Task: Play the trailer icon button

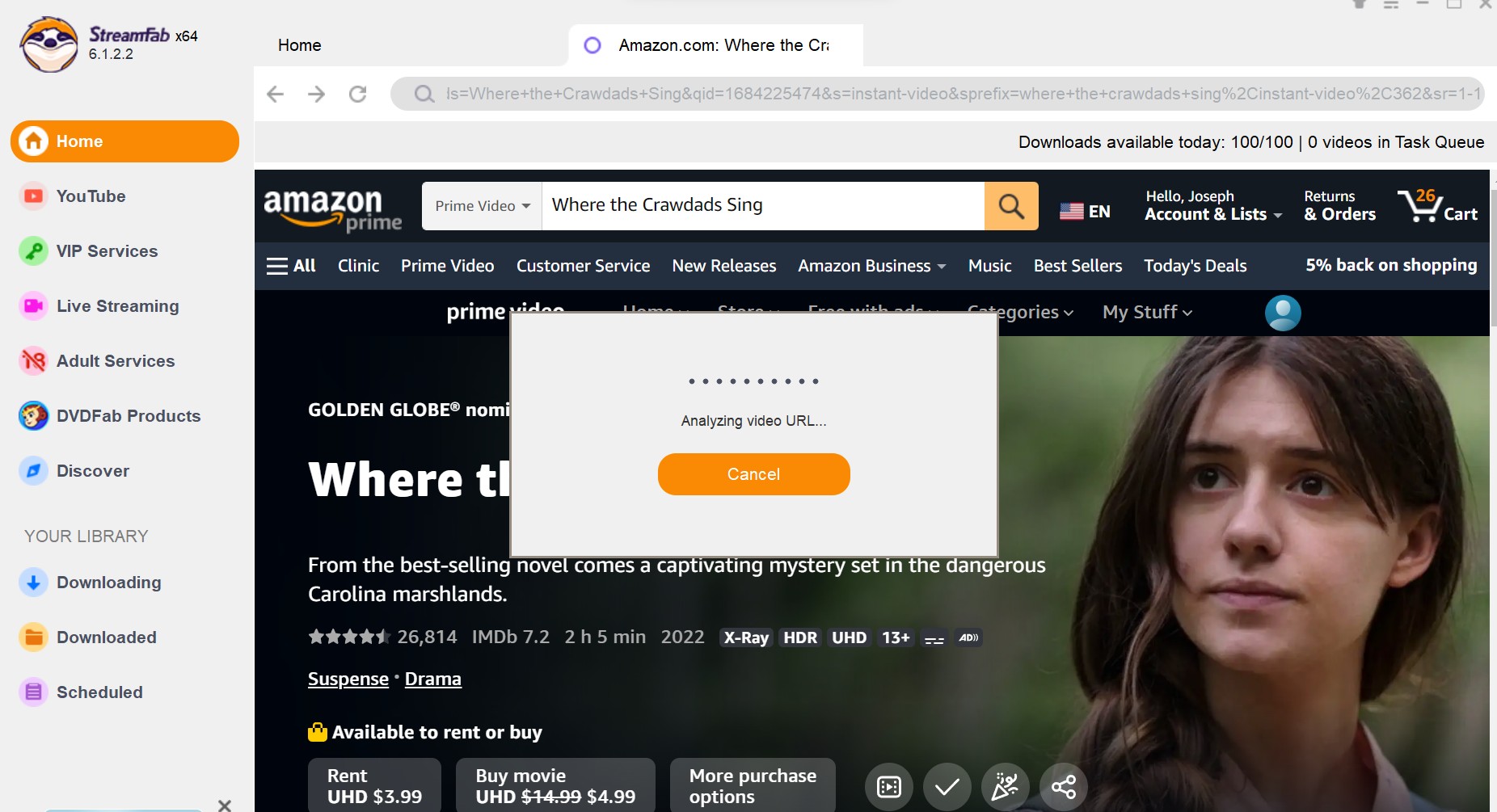Action: (889, 786)
